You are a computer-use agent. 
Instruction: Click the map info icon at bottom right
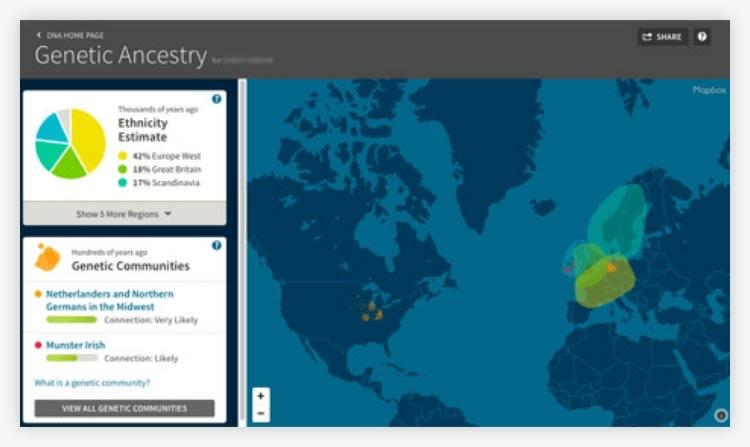(721, 415)
